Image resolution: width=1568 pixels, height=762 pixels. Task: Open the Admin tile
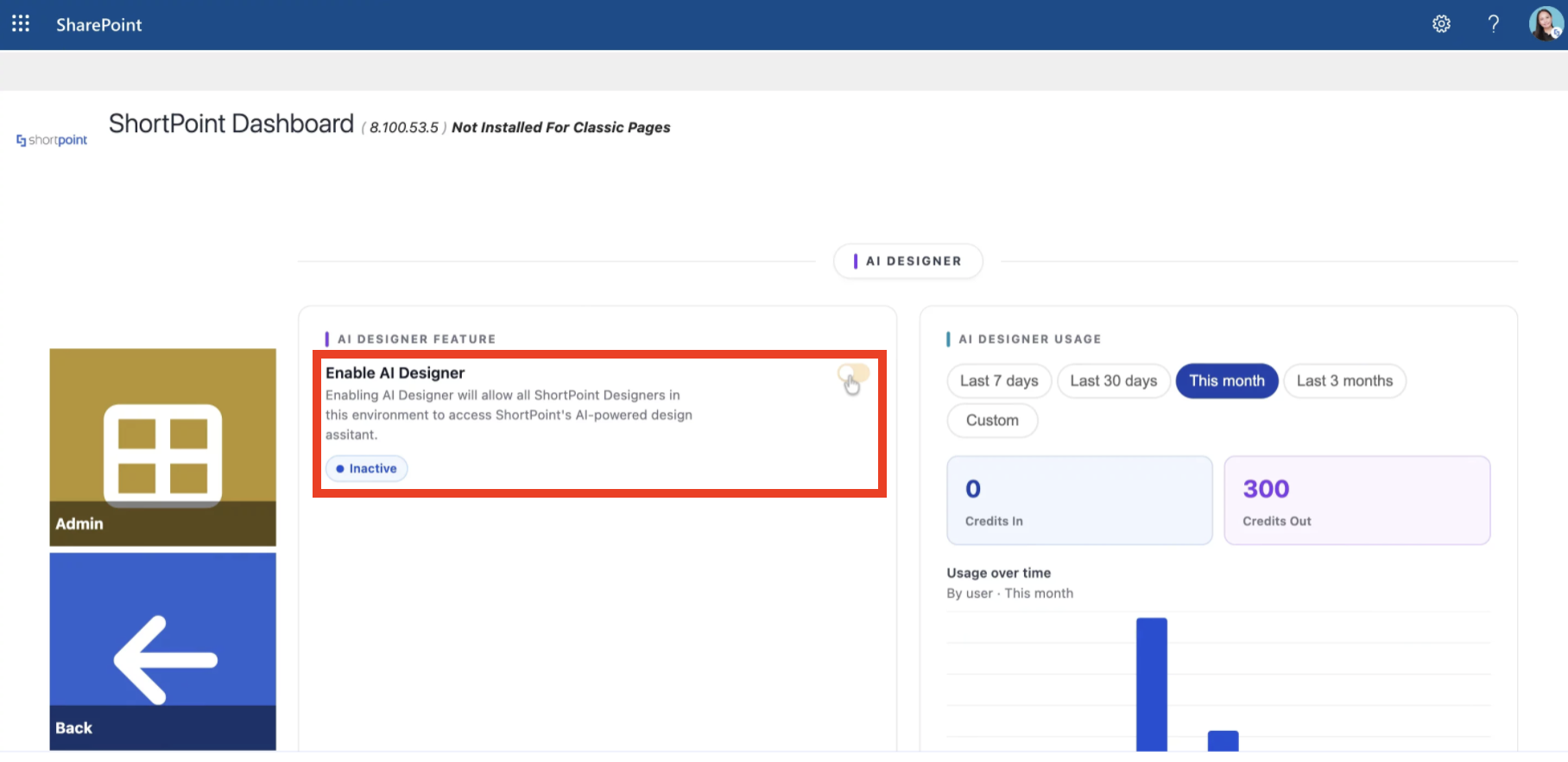tap(163, 447)
